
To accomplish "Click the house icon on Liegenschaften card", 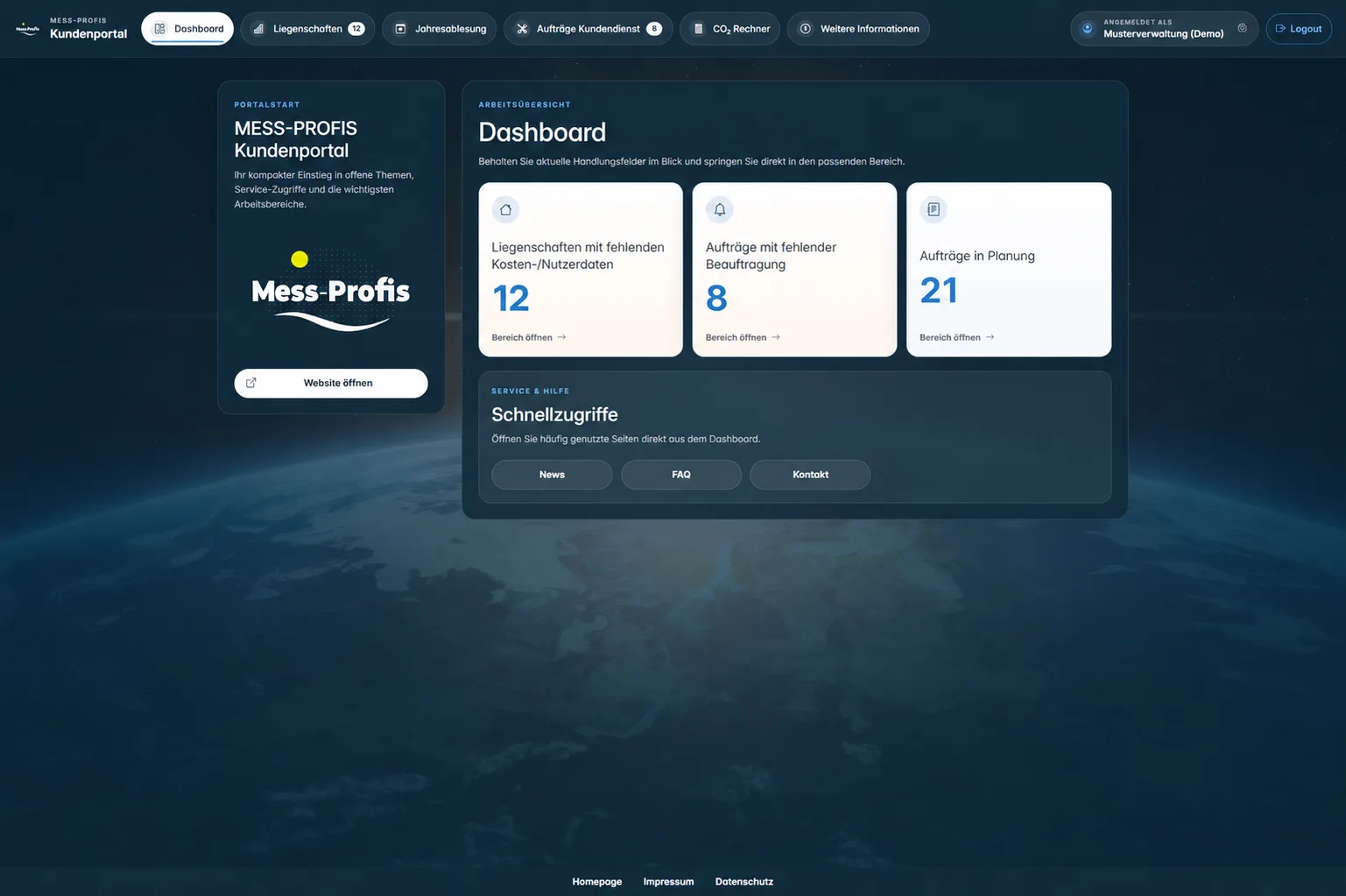I will tap(505, 210).
